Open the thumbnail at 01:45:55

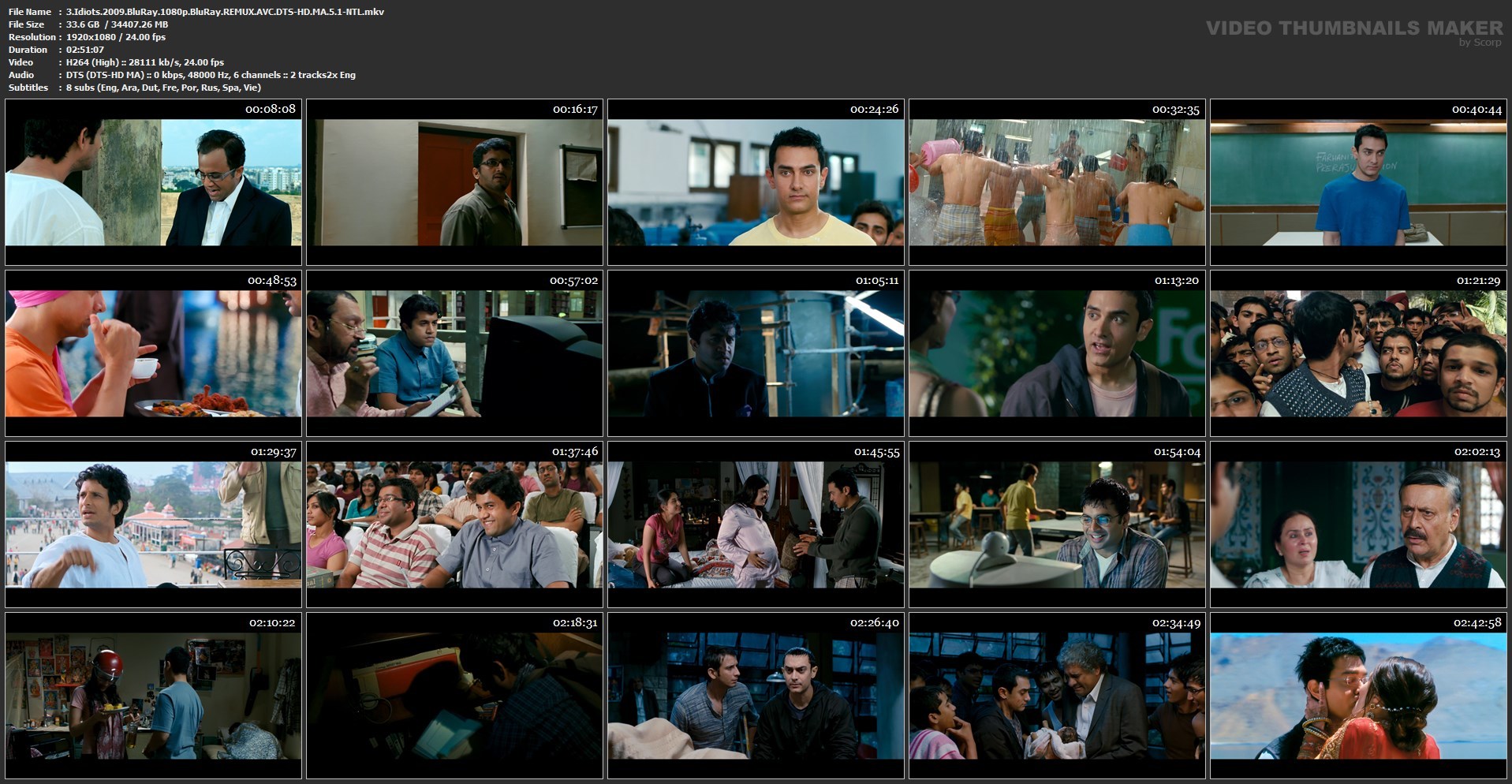pyautogui.click(x=756, y=525)
